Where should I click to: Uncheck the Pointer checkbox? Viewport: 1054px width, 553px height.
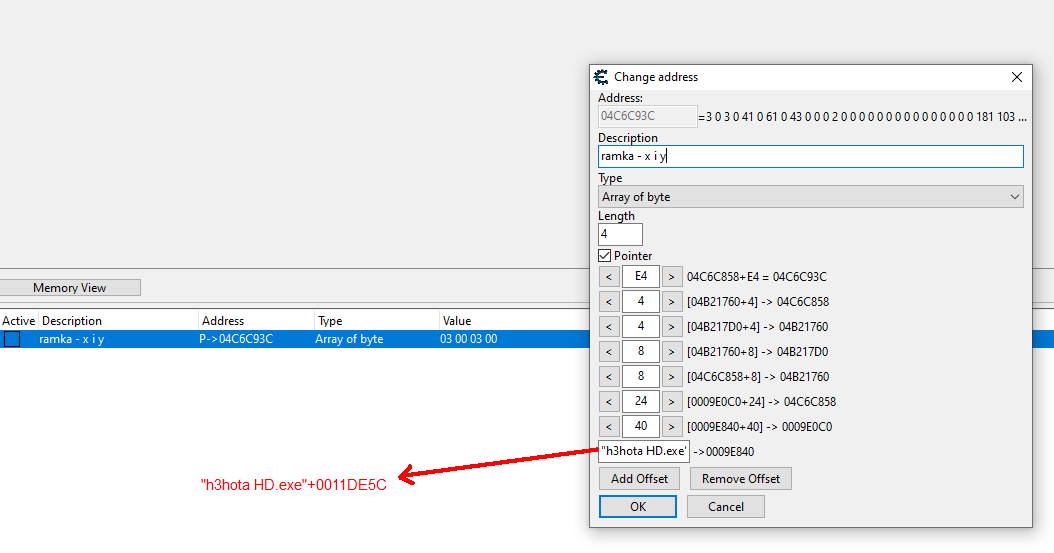pos(605,256)
